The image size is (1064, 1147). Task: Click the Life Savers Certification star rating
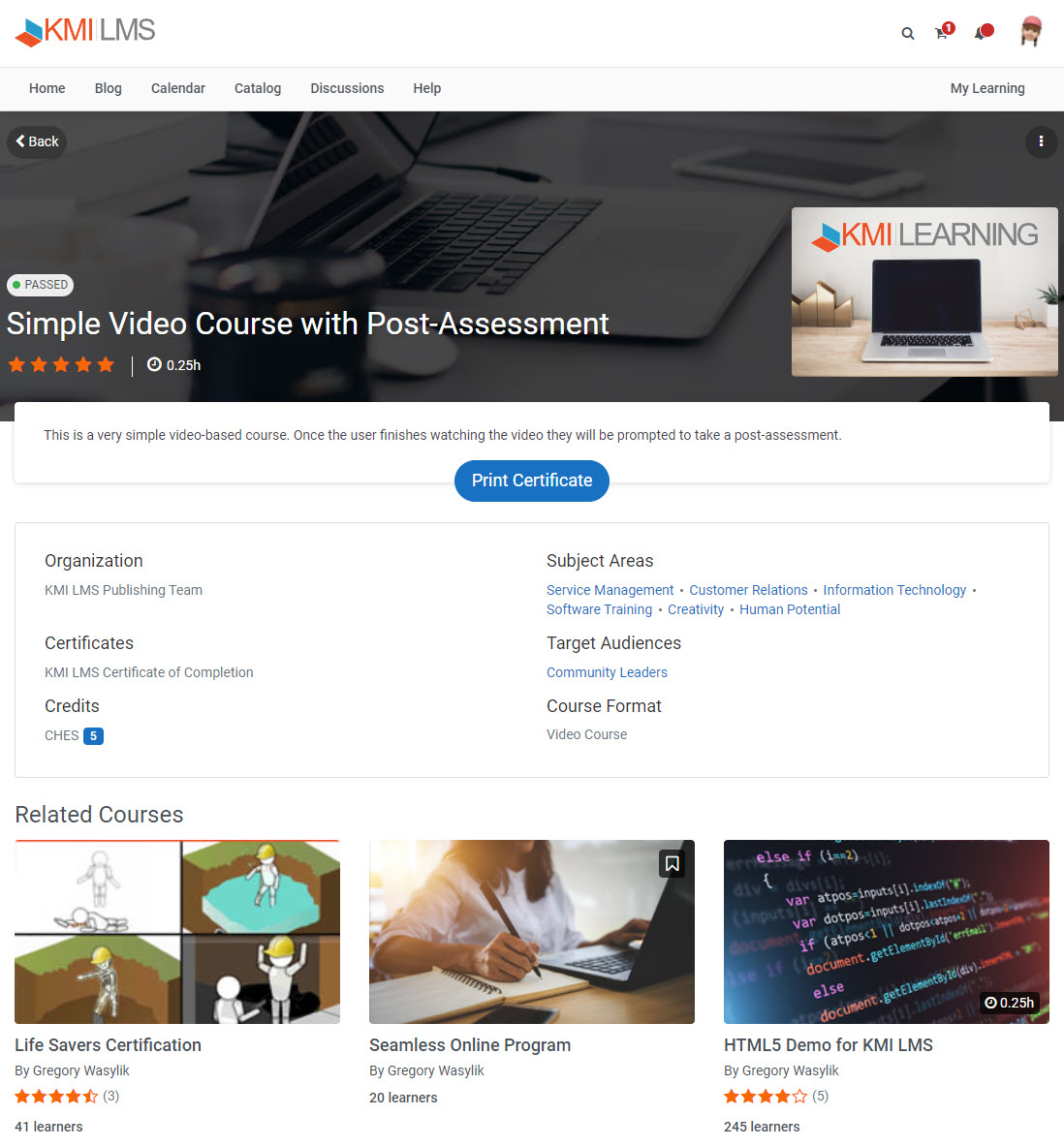click(x=56, y=1097)
